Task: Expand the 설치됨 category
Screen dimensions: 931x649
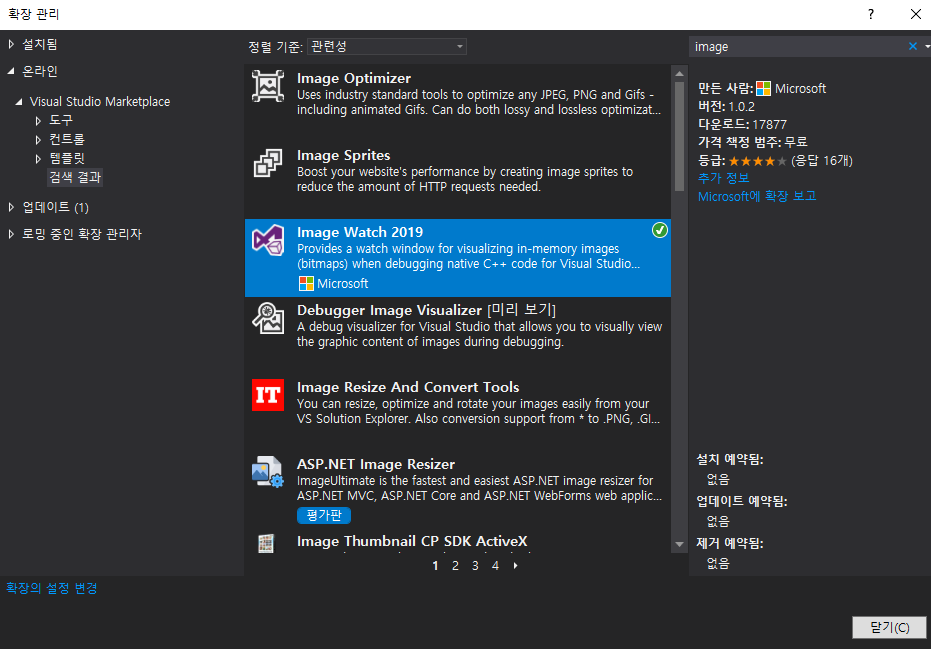Action: tap(11, 44)
